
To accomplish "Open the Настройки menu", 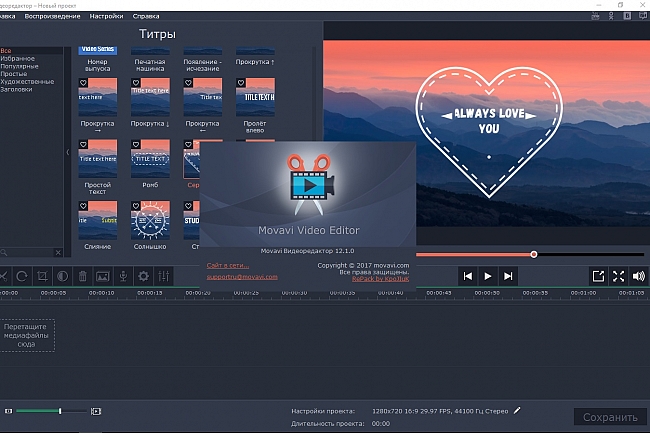I will pyautogui.click(x=107, y=16).
